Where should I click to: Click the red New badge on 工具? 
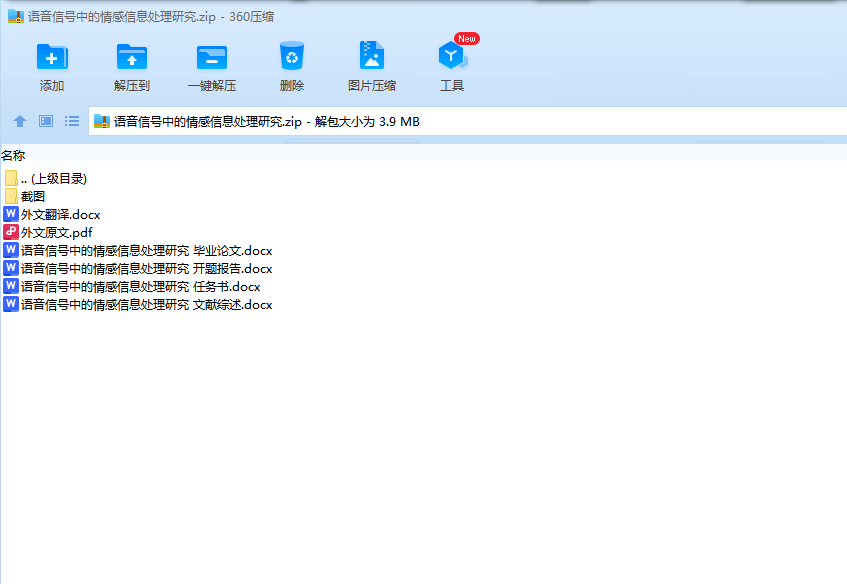[x=467, y=38]
